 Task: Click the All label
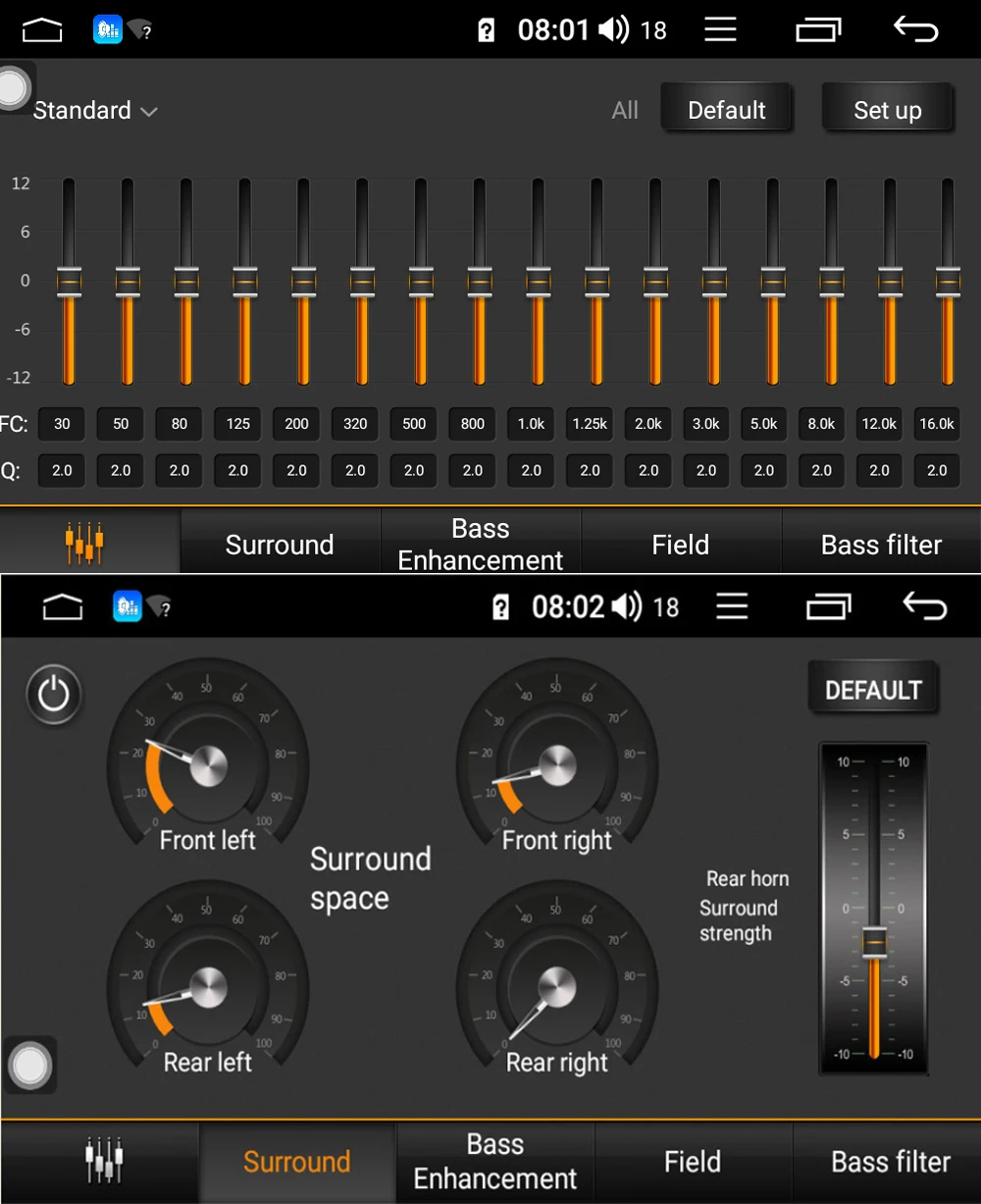pyautogui.click(x=625, y=110)
